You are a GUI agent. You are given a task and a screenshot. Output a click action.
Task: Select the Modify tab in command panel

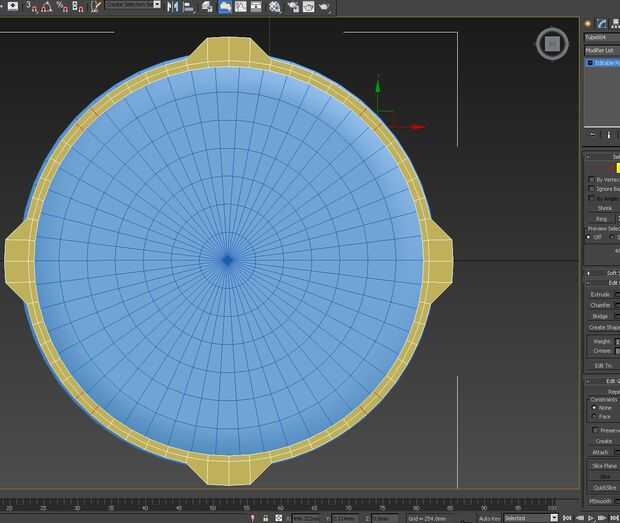602,23
